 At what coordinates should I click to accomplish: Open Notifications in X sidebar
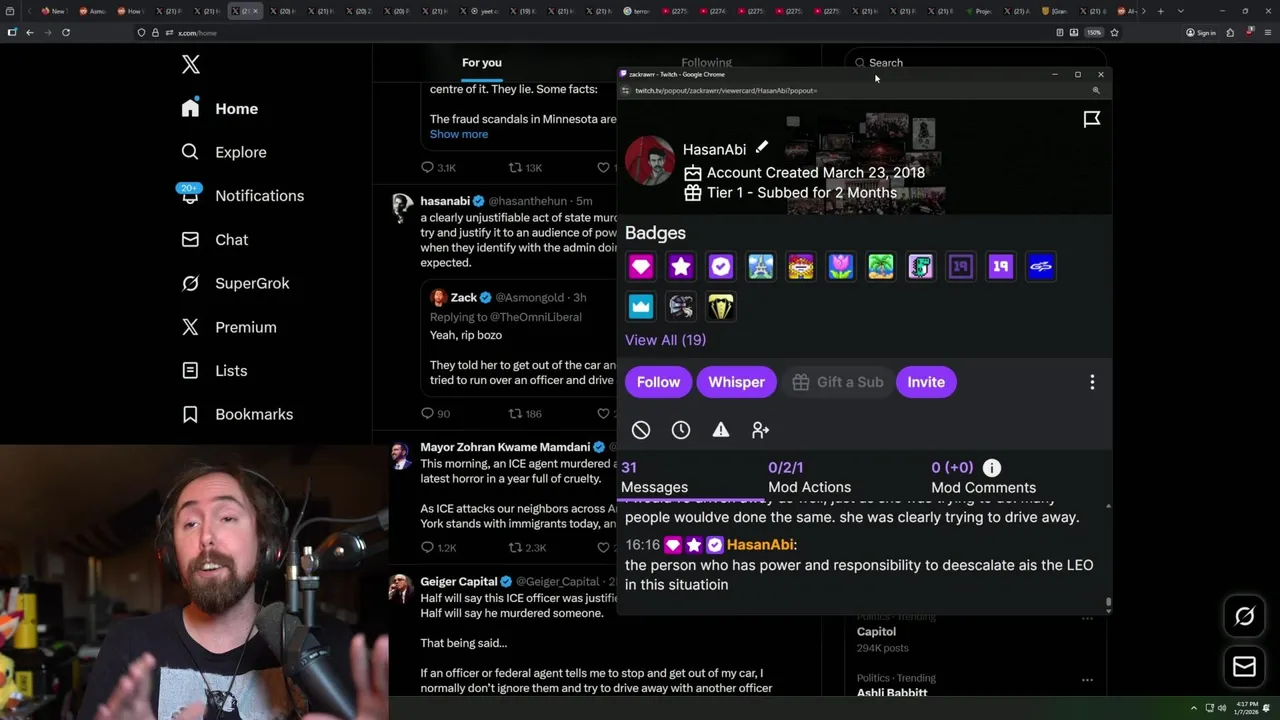pyautogui.click(x=242, y=196)
